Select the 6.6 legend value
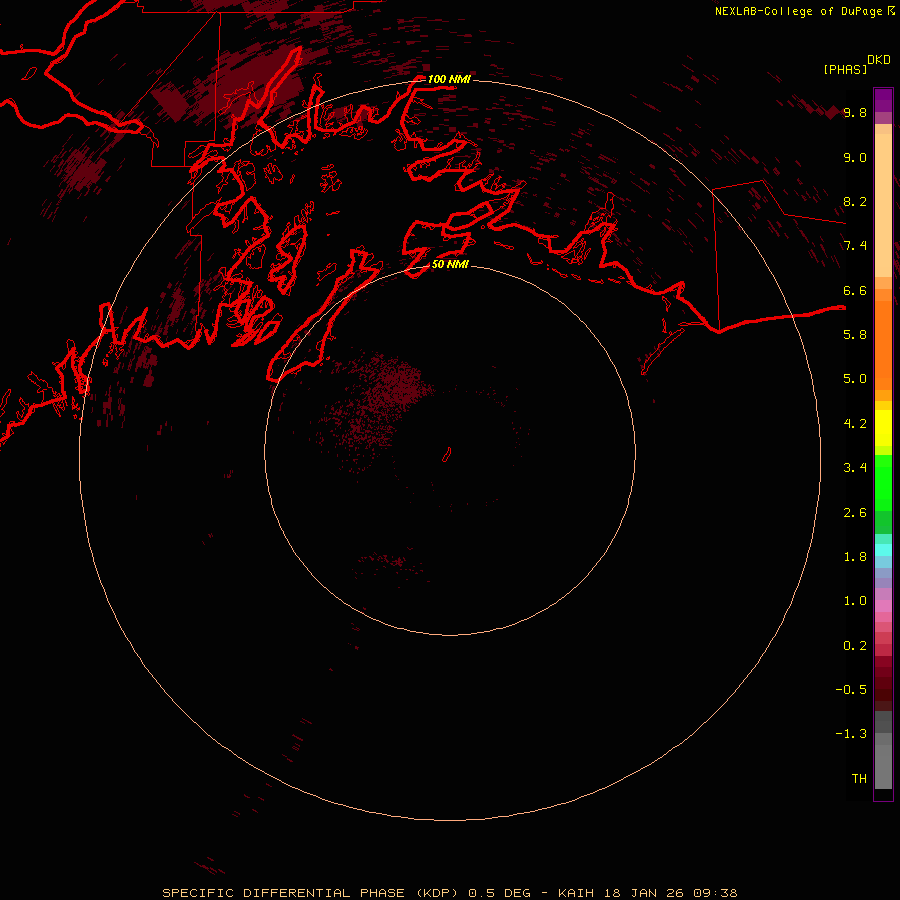The width and height of the screenshot is (900, 900). (855, 290)
